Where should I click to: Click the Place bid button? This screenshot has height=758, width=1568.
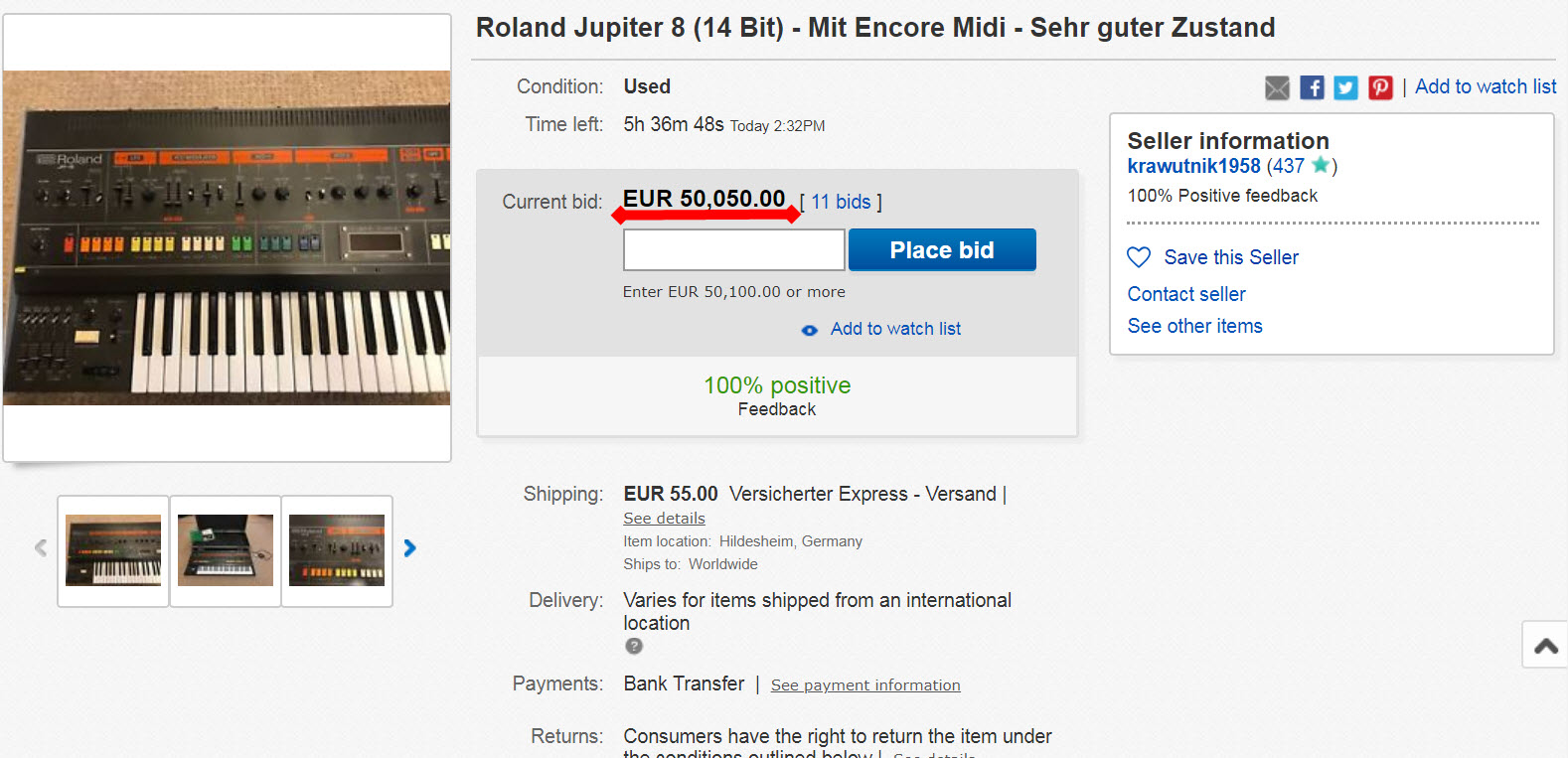pos(941,250)
